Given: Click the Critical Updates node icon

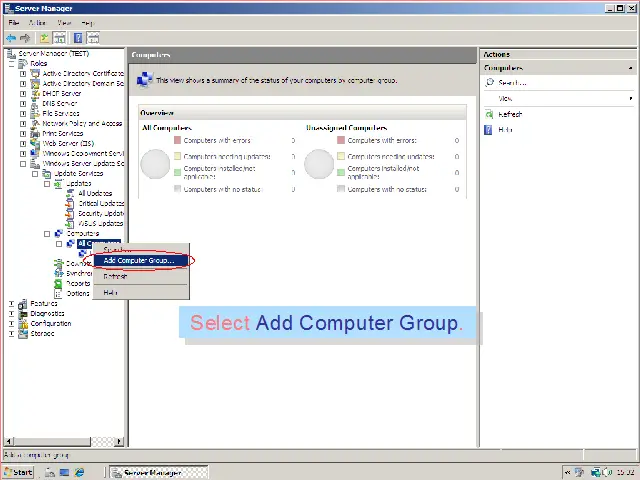Looking at the screenshot, I should coord(70,203).
